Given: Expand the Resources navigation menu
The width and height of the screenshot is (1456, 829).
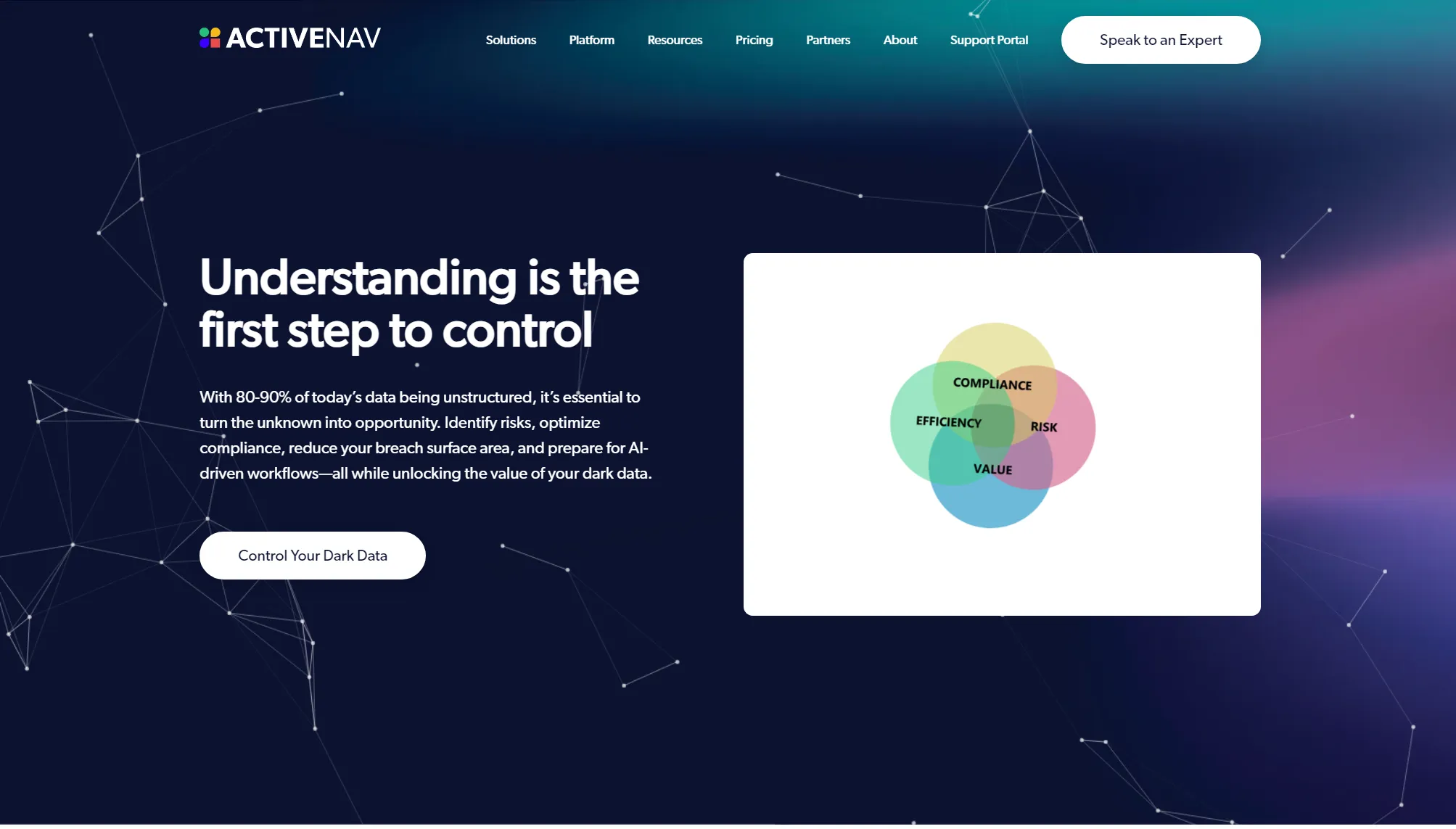Looking at the screenshot, I should coord(675,40).
